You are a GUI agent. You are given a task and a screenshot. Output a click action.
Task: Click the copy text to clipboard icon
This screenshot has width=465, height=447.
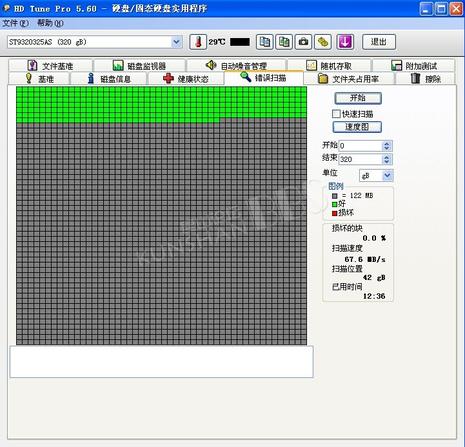[265, 42]
